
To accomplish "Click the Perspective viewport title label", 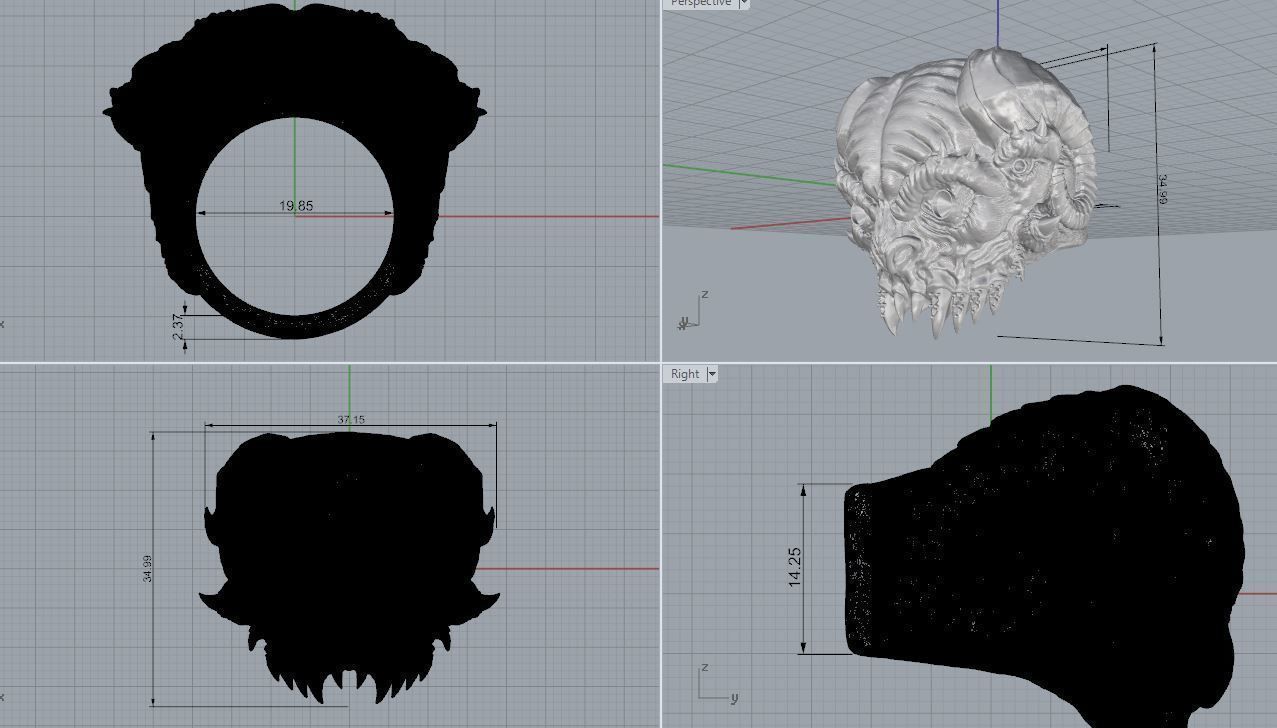I will [700, 4].
